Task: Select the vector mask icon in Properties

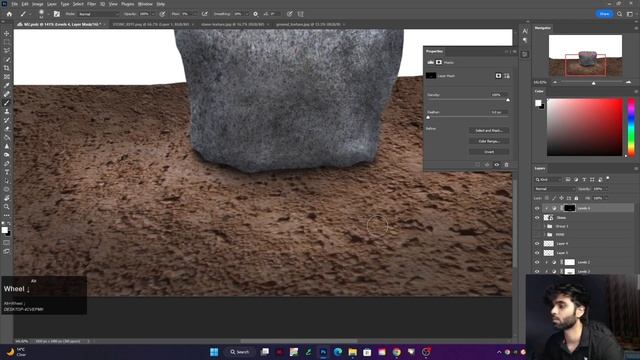Action: 507,76
